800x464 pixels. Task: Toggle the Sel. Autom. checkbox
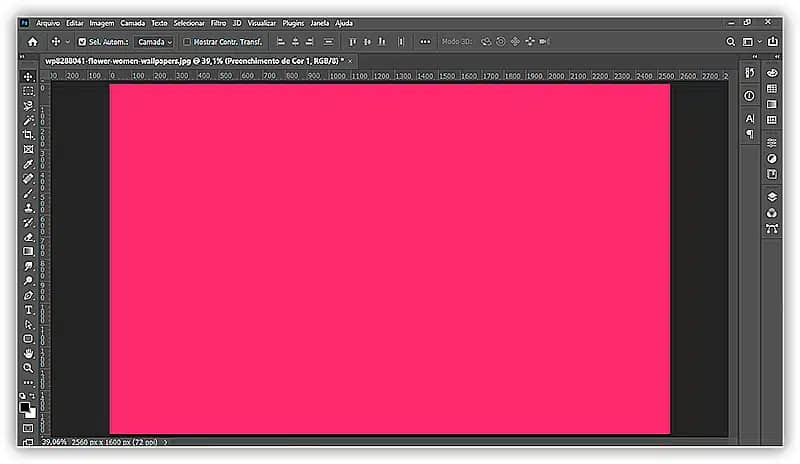coord(82,42)
